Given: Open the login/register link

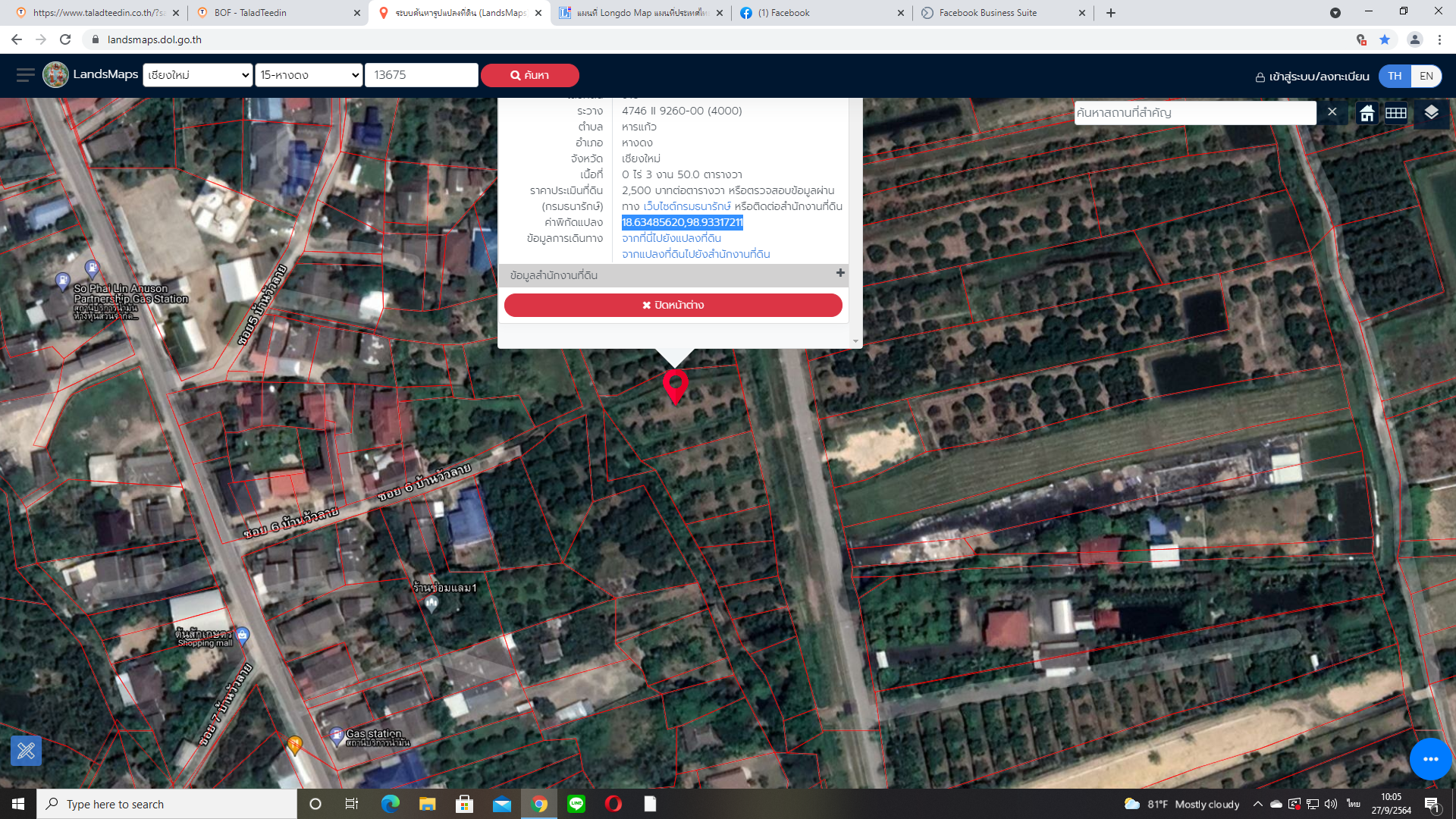Looking at the screenshot, I should [1313, 77].
